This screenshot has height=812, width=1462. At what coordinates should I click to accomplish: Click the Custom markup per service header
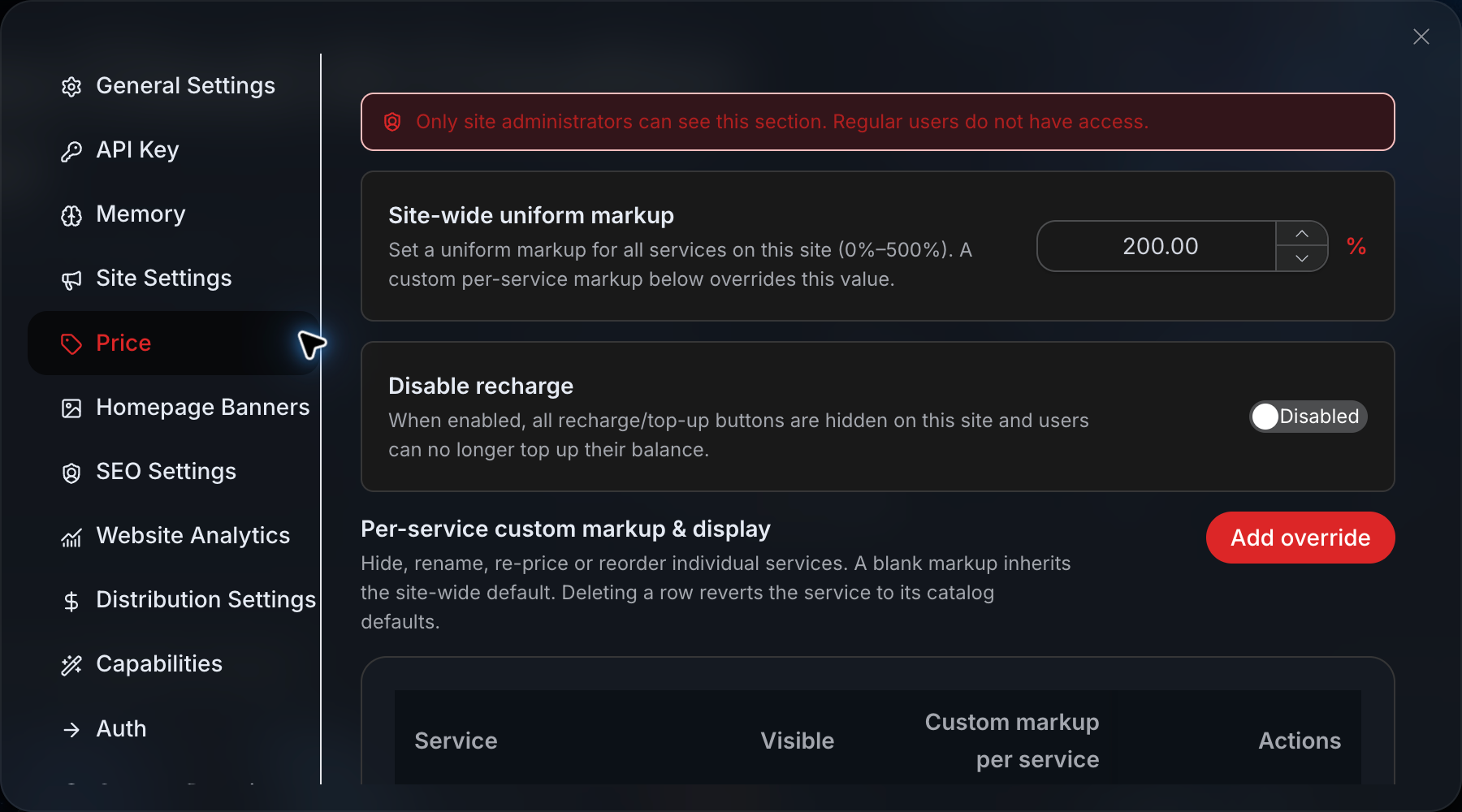click(x=1012, y=741)
